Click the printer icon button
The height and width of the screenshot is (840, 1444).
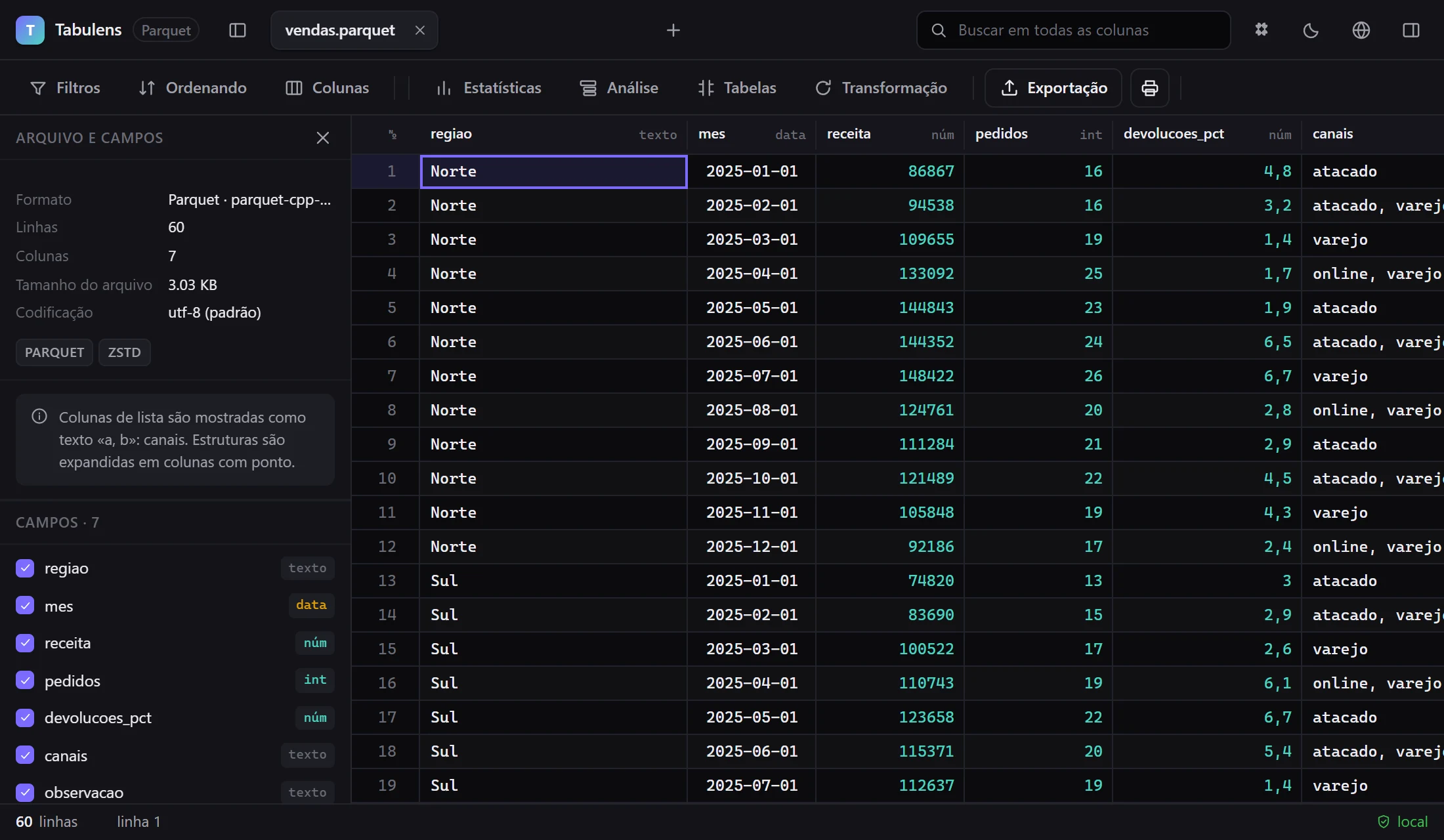1150,88
